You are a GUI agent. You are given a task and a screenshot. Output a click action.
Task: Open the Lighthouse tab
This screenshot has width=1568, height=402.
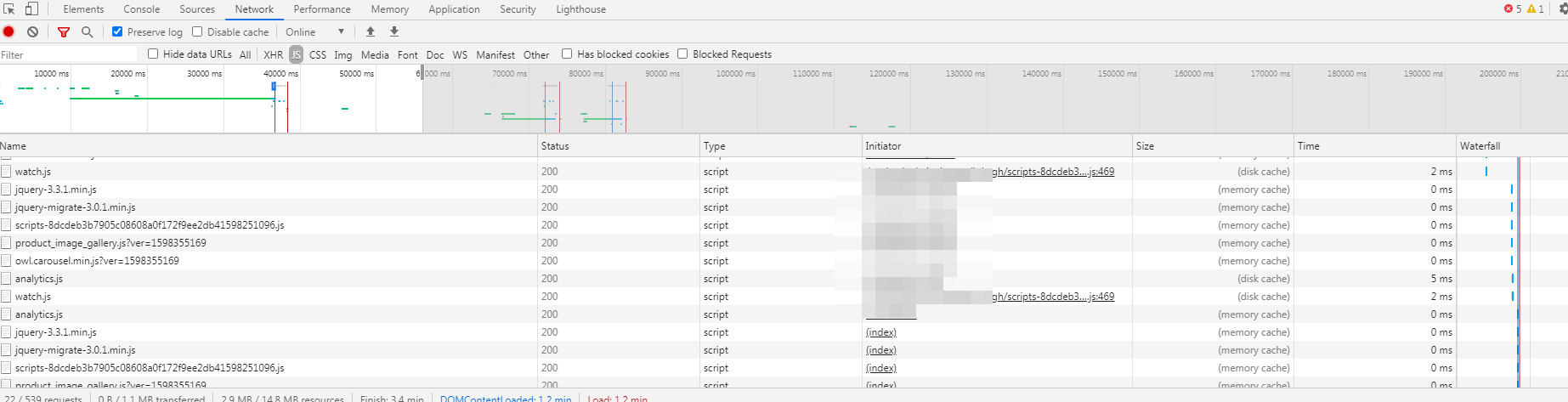tap(580, 9)
